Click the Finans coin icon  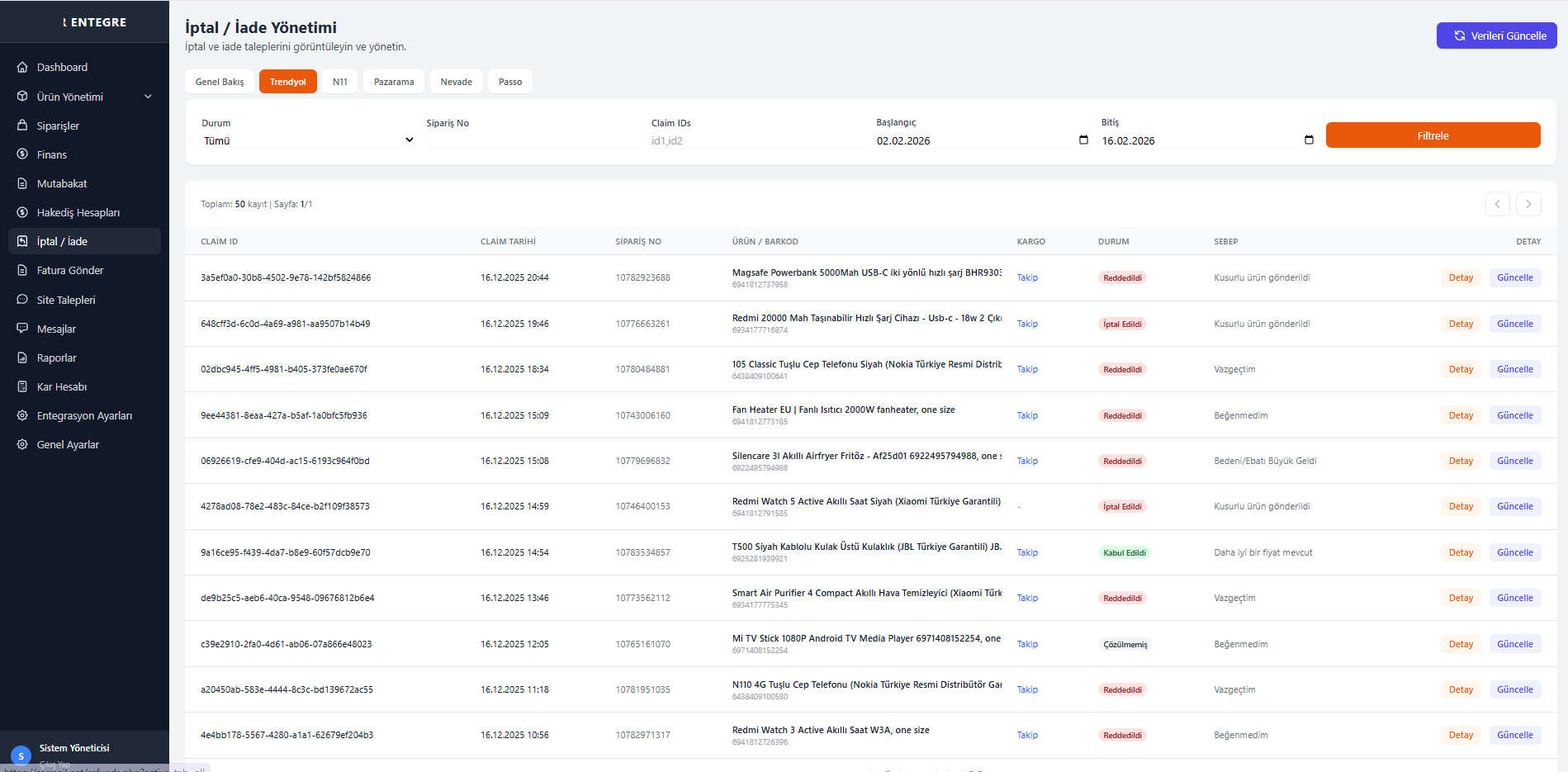22,154
